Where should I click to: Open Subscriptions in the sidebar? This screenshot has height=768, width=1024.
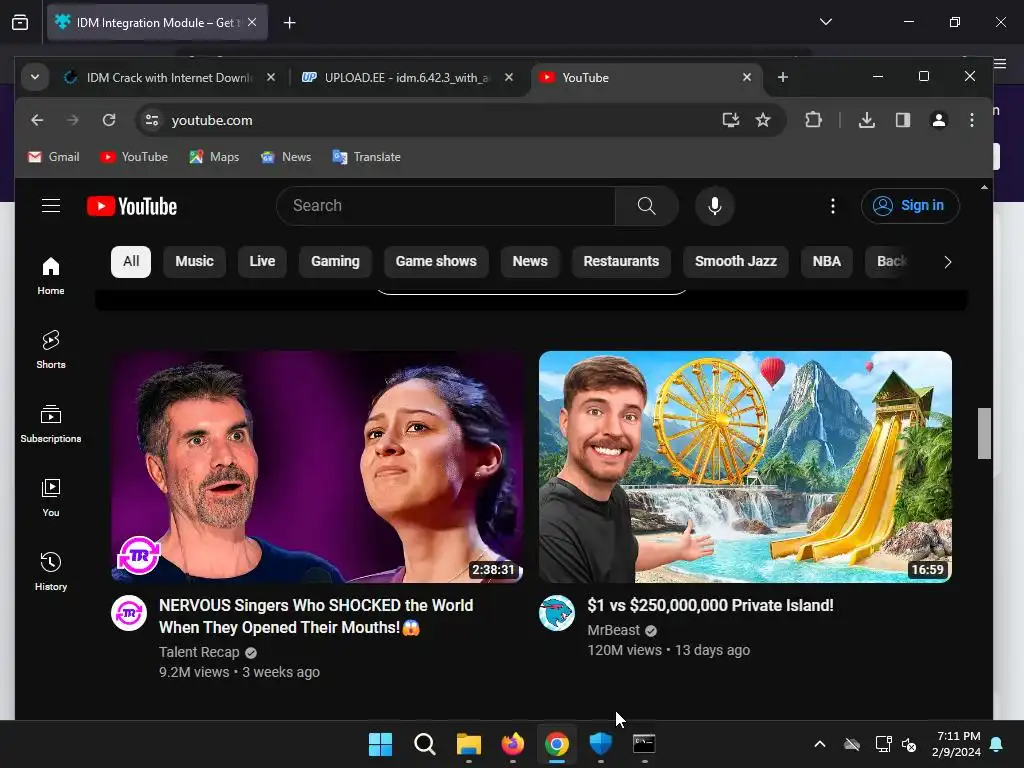51,423
